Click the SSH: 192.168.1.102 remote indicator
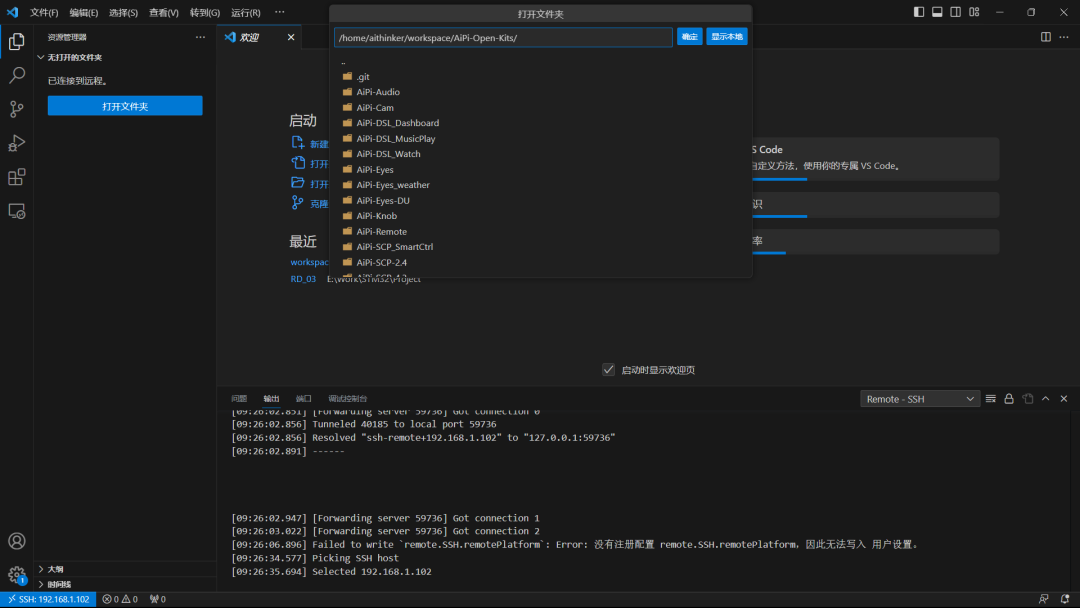Image resolution: width=1080 pixels, height=608 pixels. tap(49, 599)
